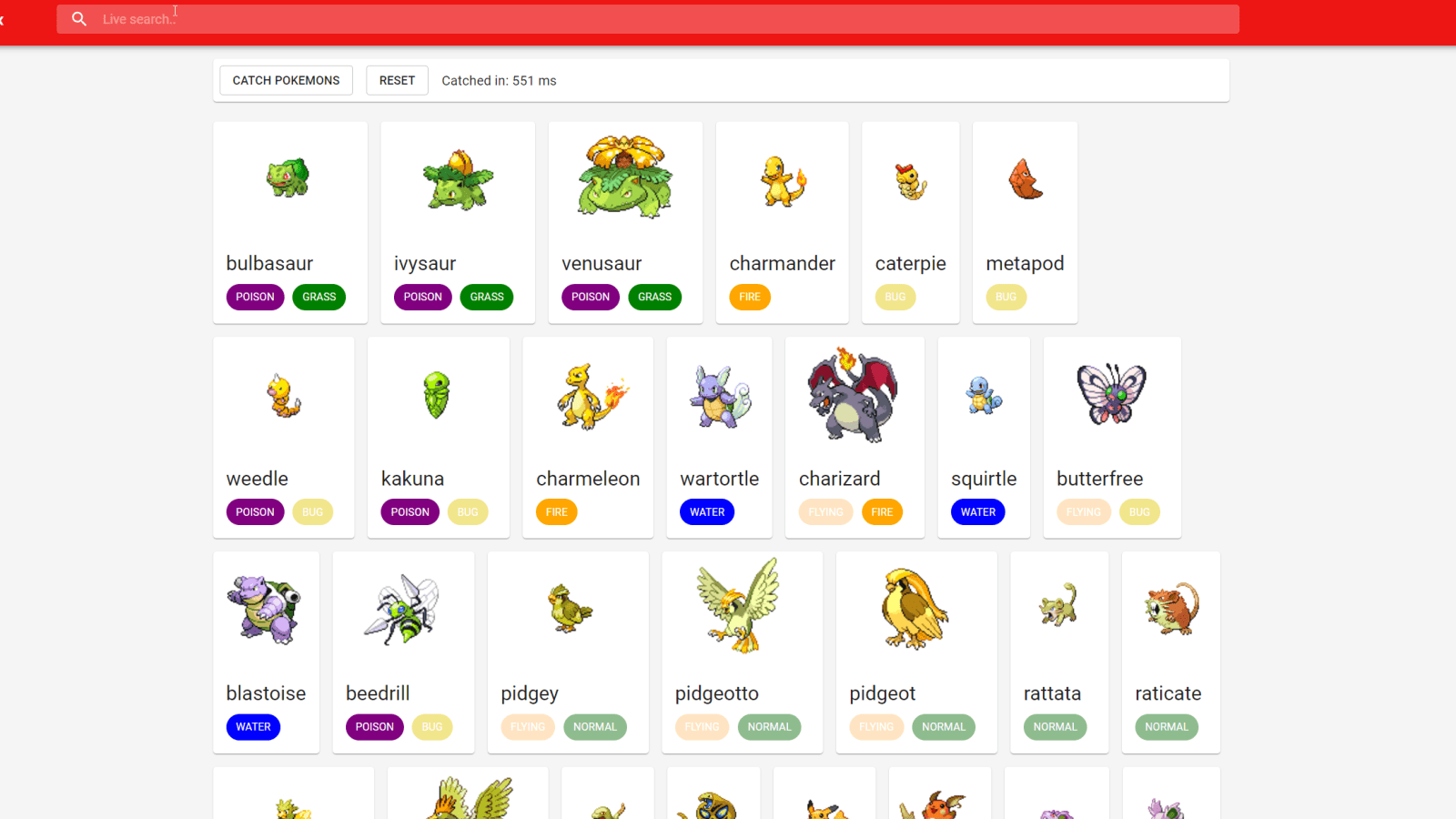
Task: Click the GRASS tag on ivysaur card
Action: coord(487,297)
